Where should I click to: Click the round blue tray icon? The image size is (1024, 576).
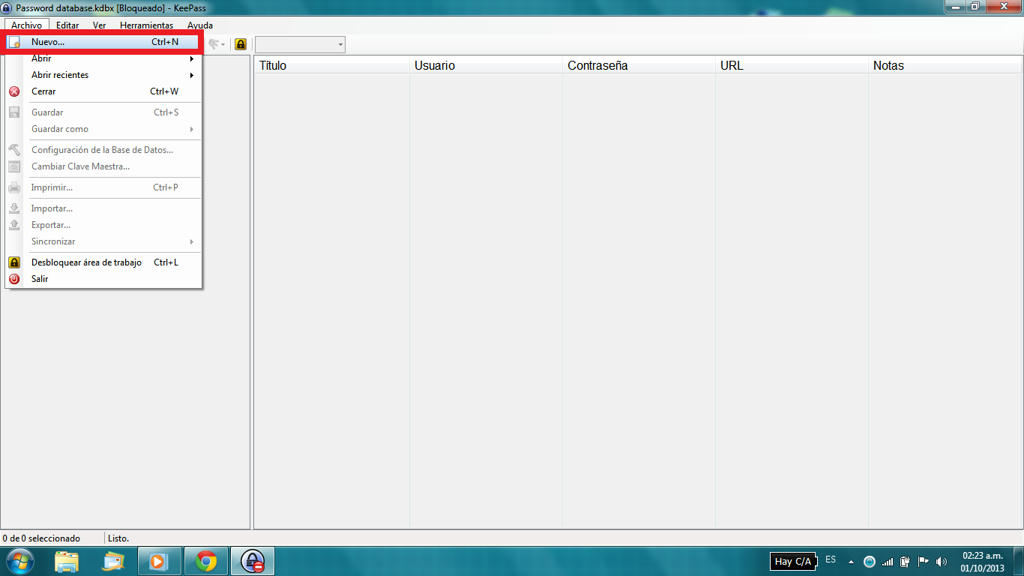869,562
